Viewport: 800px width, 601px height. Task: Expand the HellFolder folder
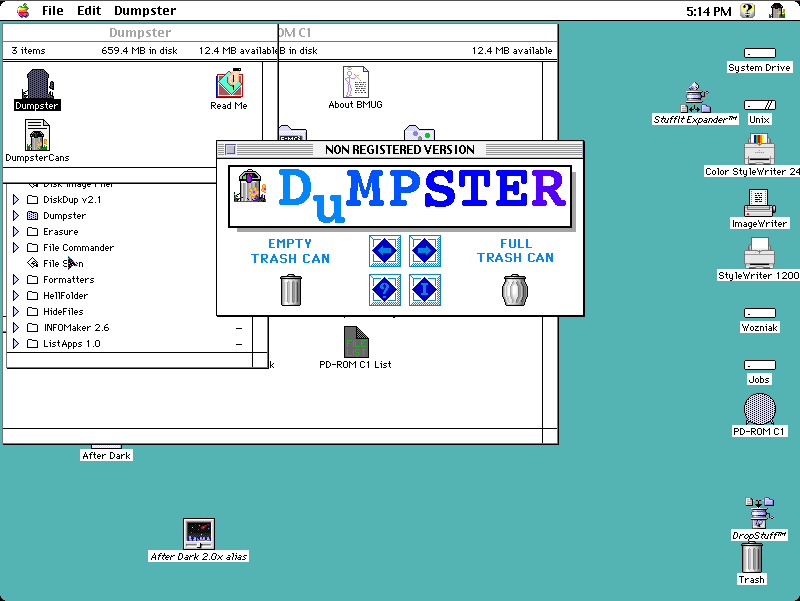click(16, 295)
